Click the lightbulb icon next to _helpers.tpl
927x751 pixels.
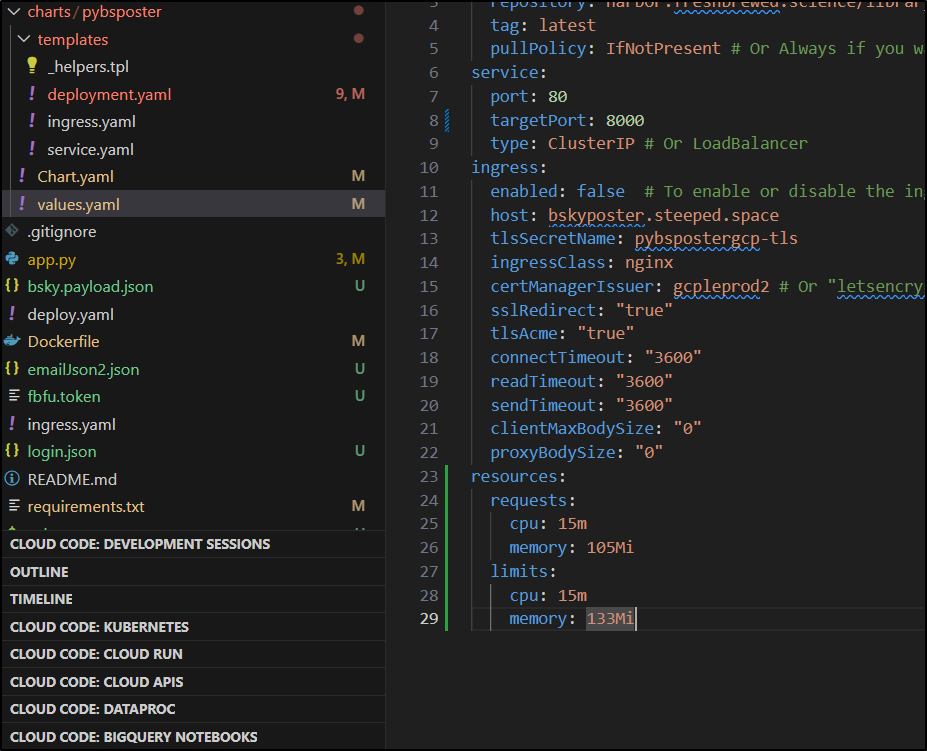[32, 67]
